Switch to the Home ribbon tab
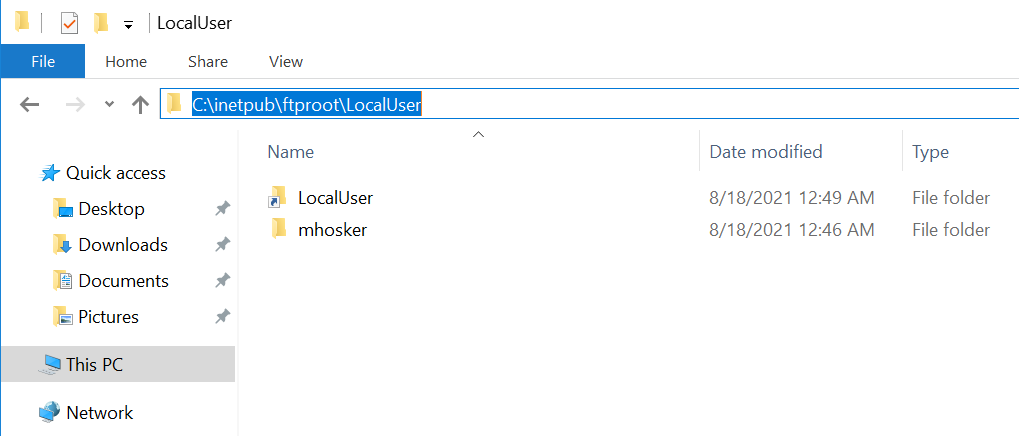The width and height of the screenshot is (1019, 436). coord(126,62)
